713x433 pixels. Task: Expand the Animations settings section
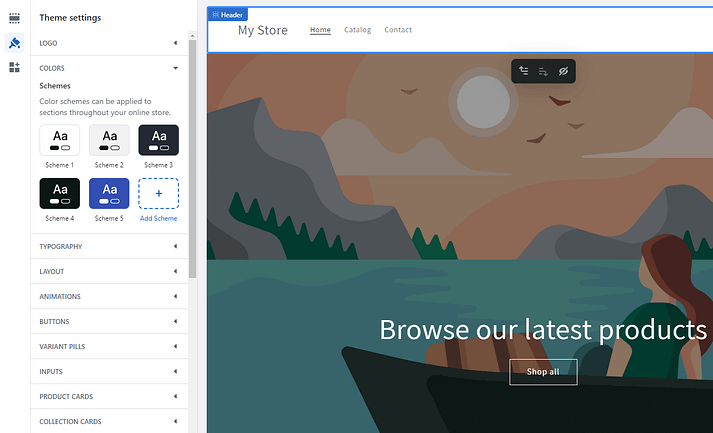tap(108, 296)
